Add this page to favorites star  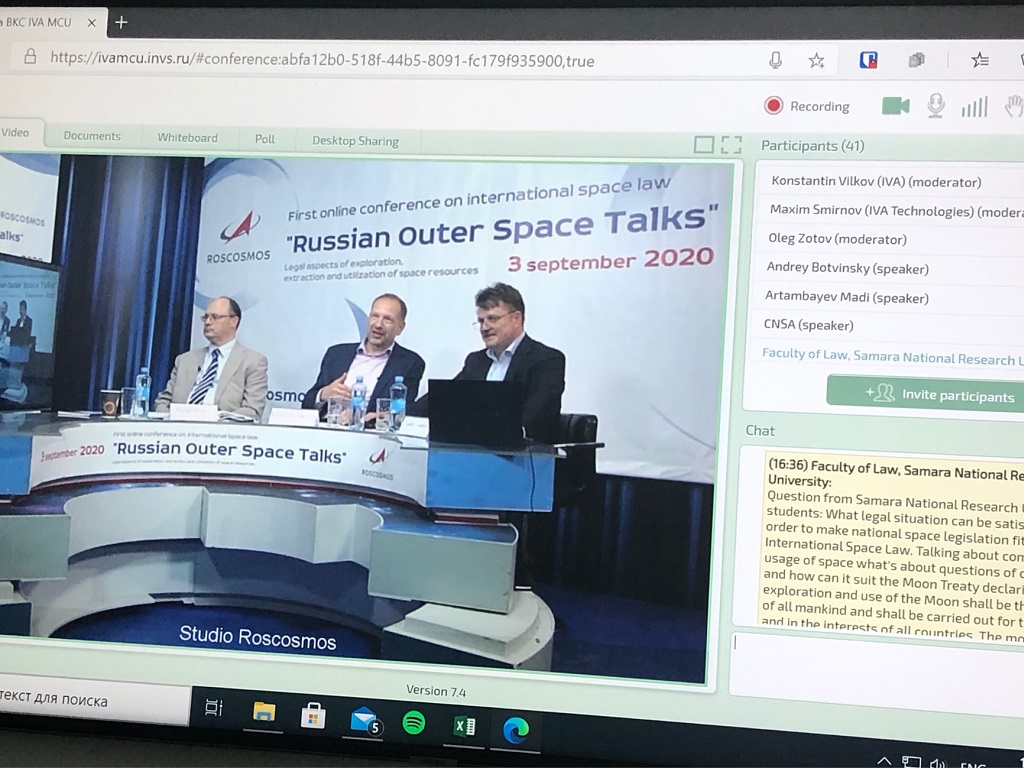[816, 61]
